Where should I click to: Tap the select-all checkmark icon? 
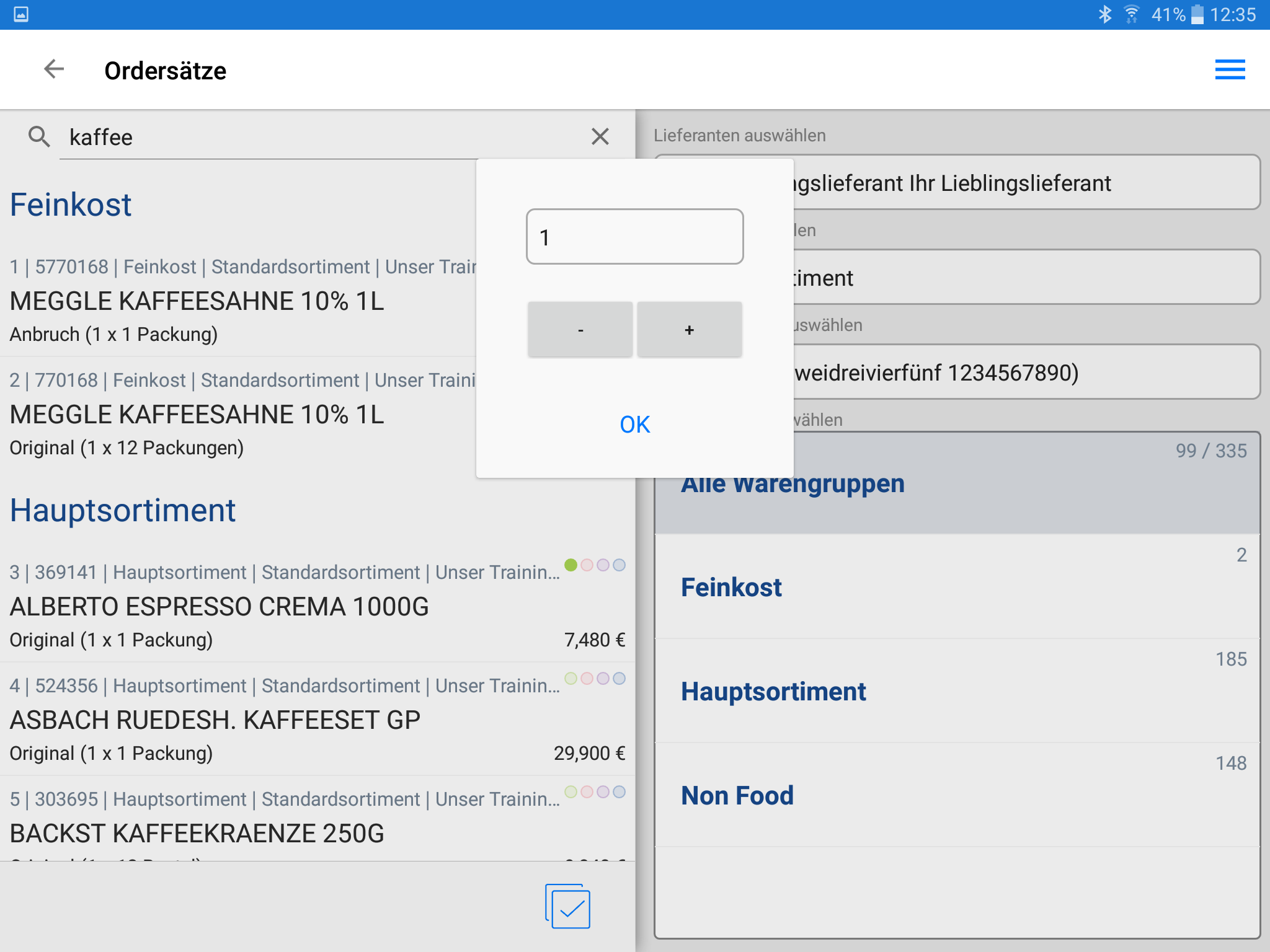[567, 906]
